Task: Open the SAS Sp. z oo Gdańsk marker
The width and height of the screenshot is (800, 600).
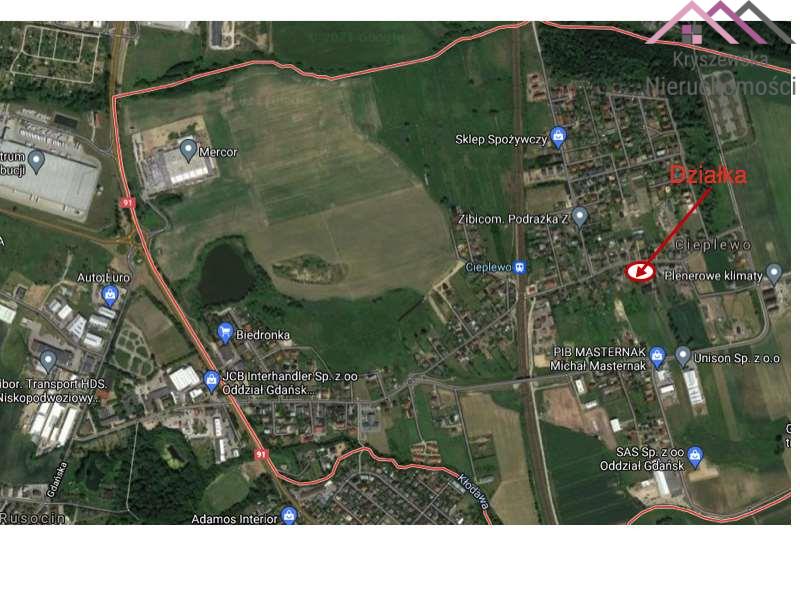Action: tap(694, 457)
